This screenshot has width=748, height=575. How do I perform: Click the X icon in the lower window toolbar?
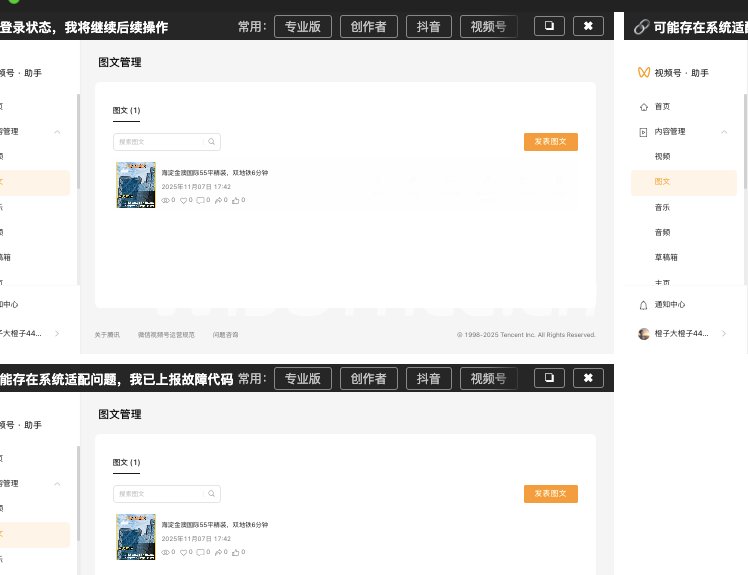tap(588, 378)
